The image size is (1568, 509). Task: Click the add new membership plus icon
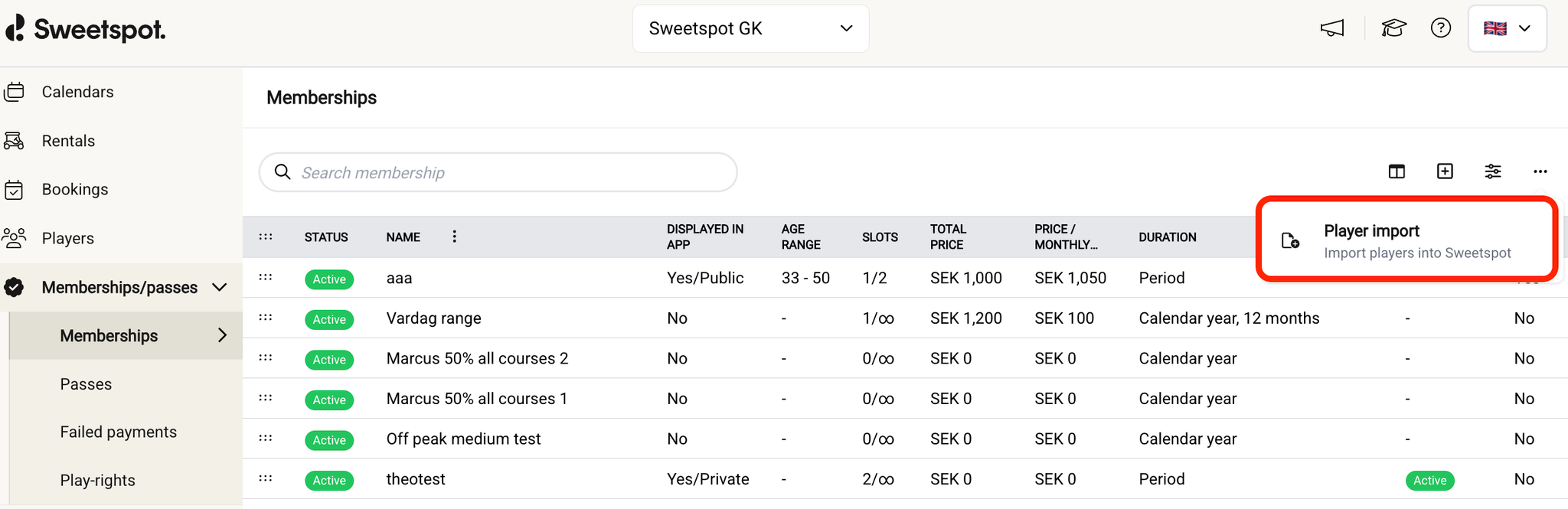(x=1445, y=171)
